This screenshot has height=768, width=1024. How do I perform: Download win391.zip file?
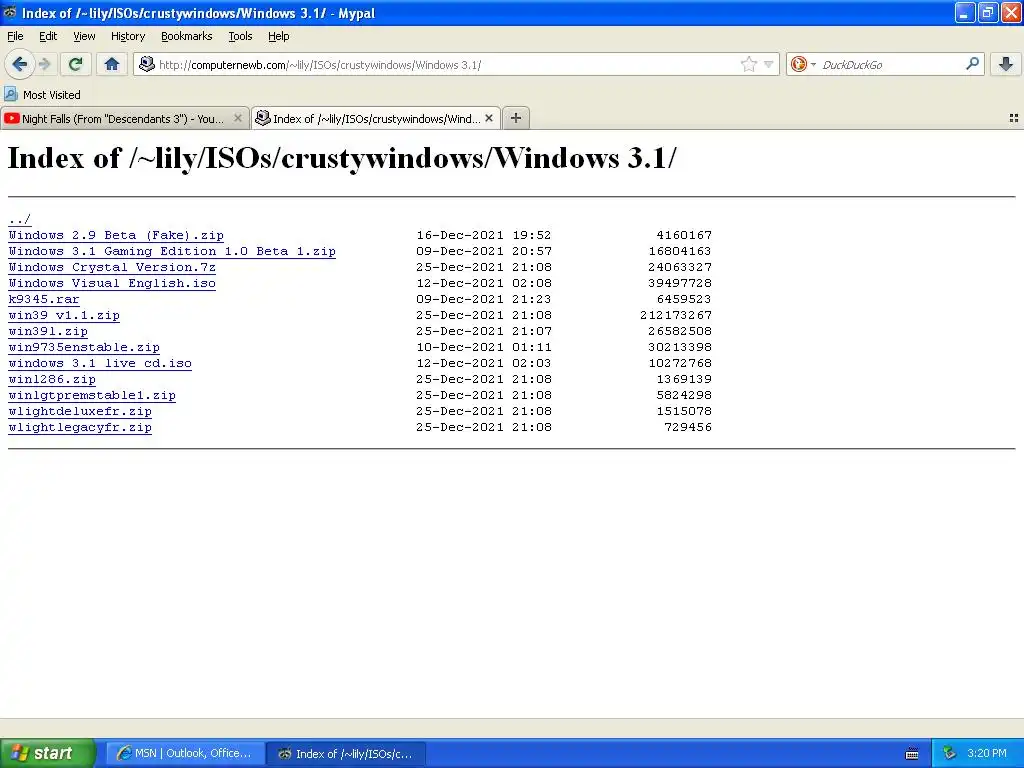tap(48, 331)
